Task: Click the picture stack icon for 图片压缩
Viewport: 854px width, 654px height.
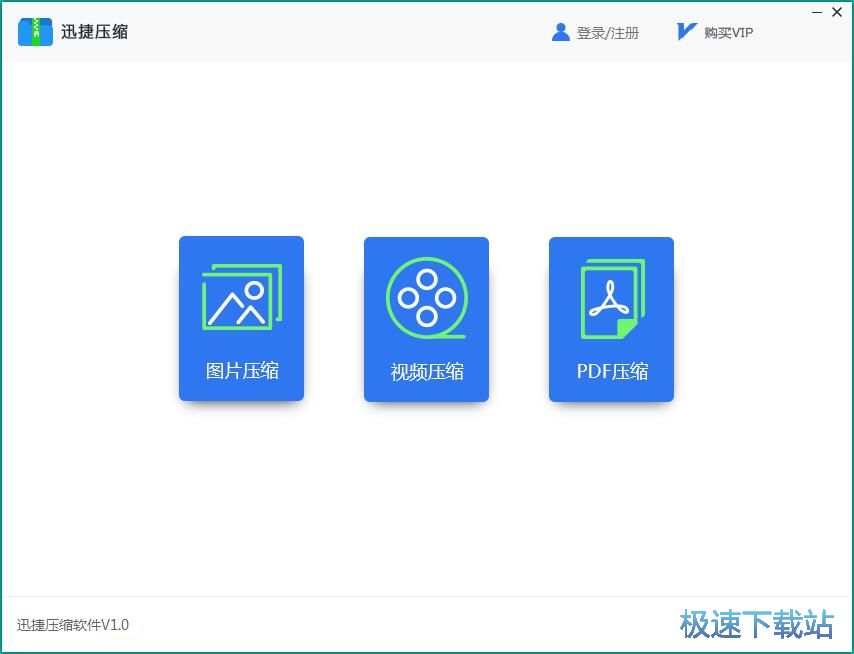Action: (242, 297)
